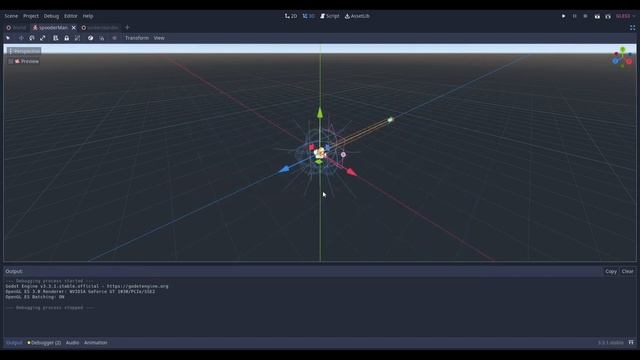The height and width of the screenshot is (360, 640).
Task: Click the 'Godot Engine v3.3.1.stable.official' output line
Action: coord(87,287)
